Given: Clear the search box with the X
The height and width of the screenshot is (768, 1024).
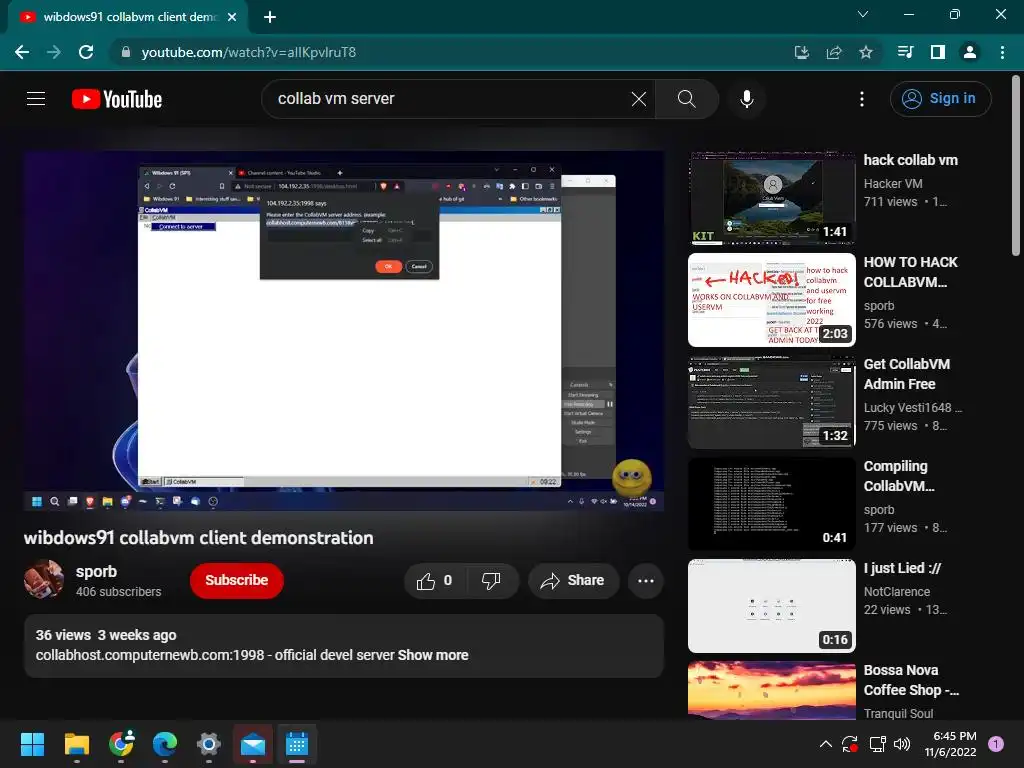Looking at the screenshot, I should tap(639, 99).
